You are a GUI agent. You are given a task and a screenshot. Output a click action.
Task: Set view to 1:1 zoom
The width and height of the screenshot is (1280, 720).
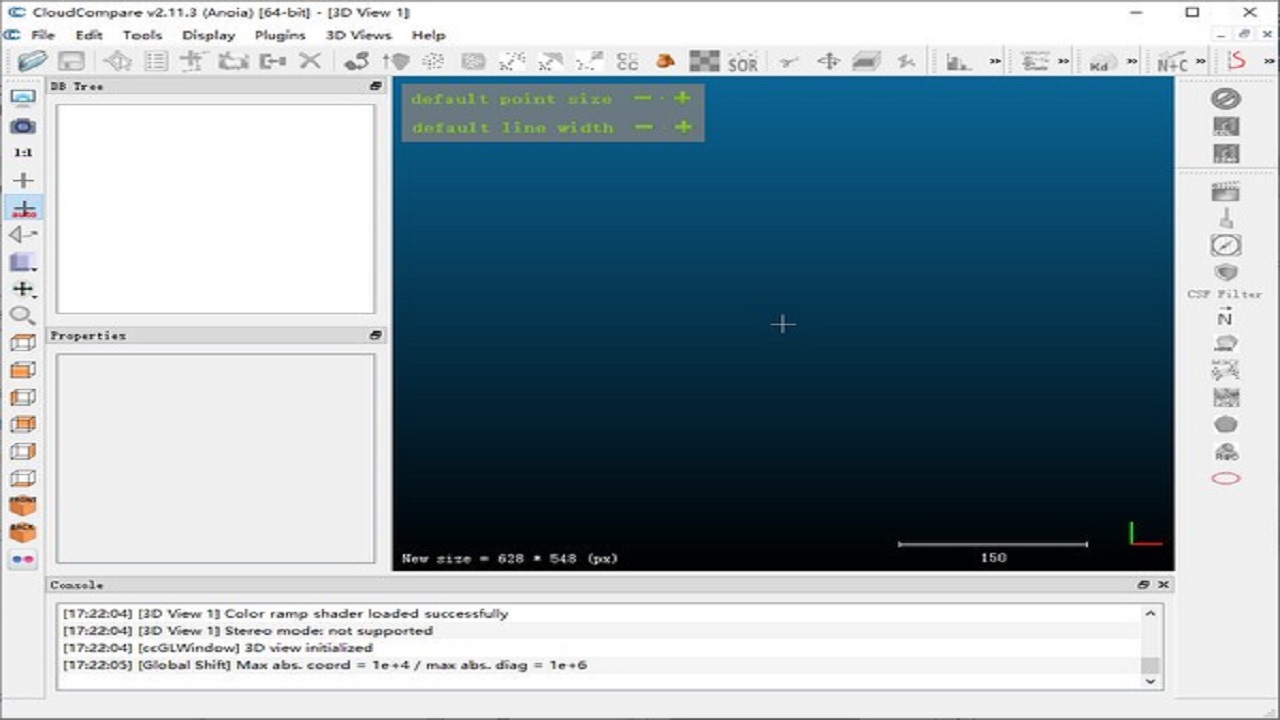coord(22,153)
